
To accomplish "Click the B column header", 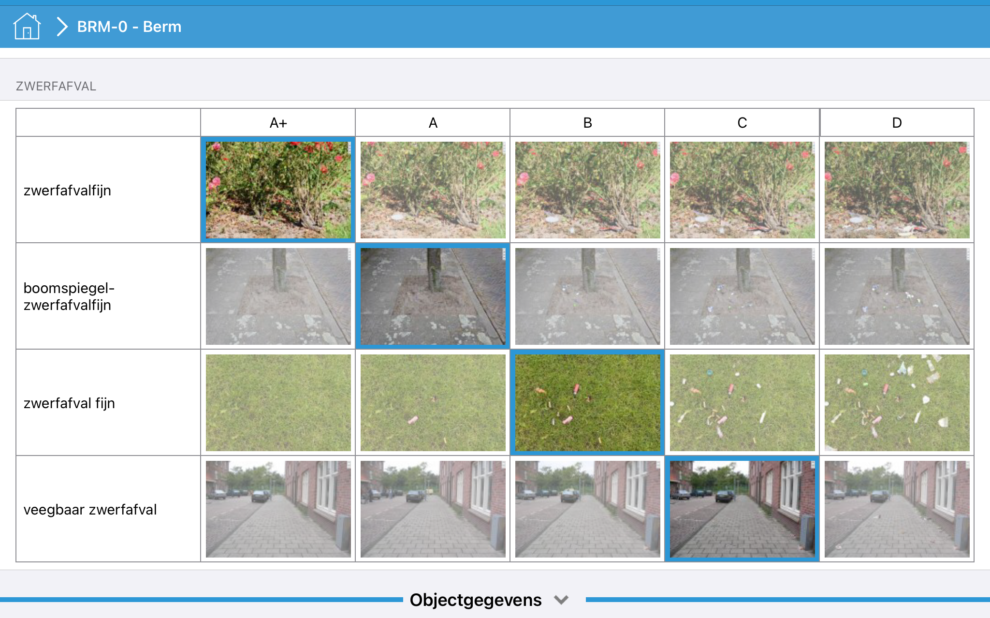I will tap(587, 123).
